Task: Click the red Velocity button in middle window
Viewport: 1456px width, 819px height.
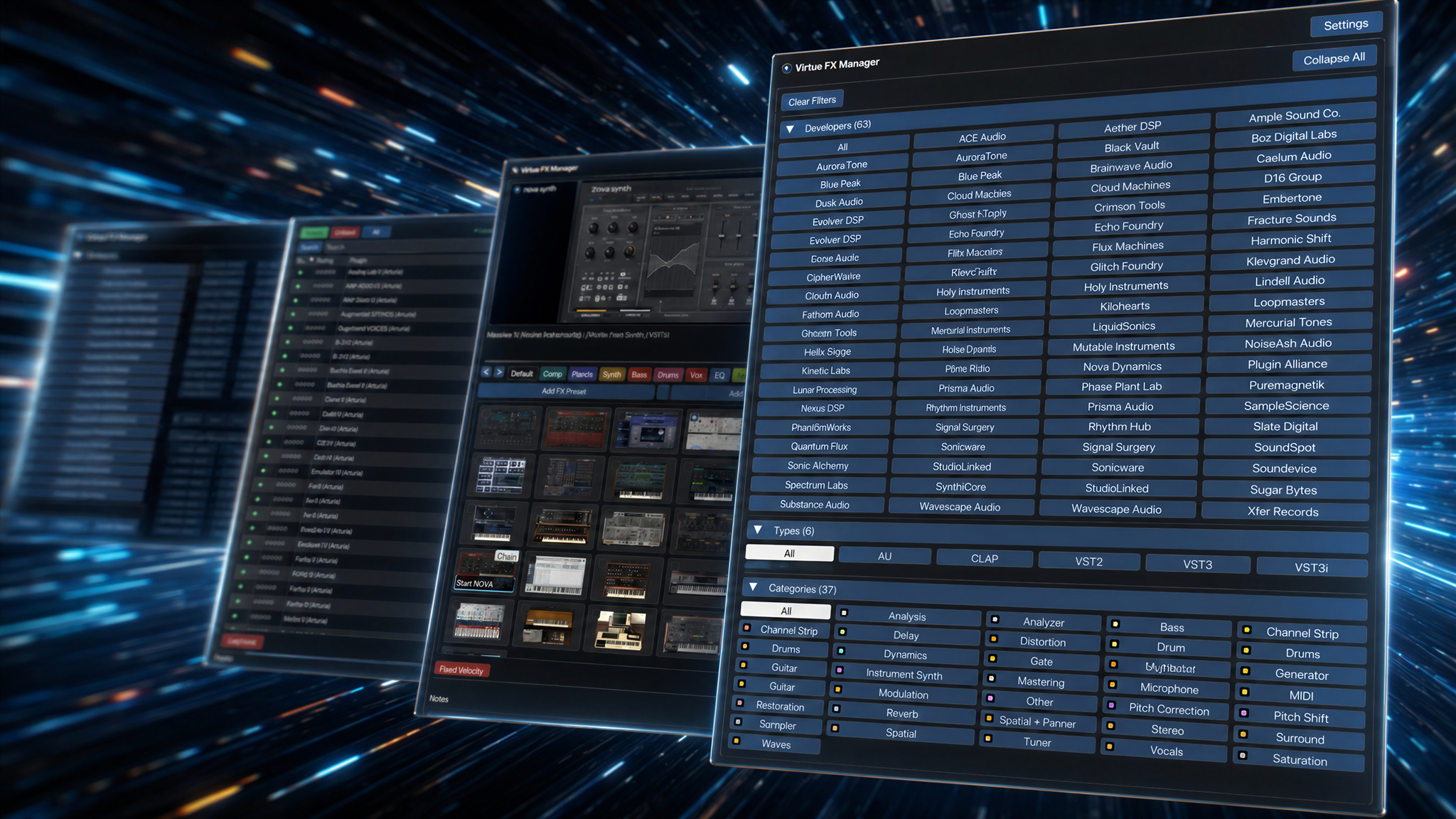Action: (x=461, y=670)
